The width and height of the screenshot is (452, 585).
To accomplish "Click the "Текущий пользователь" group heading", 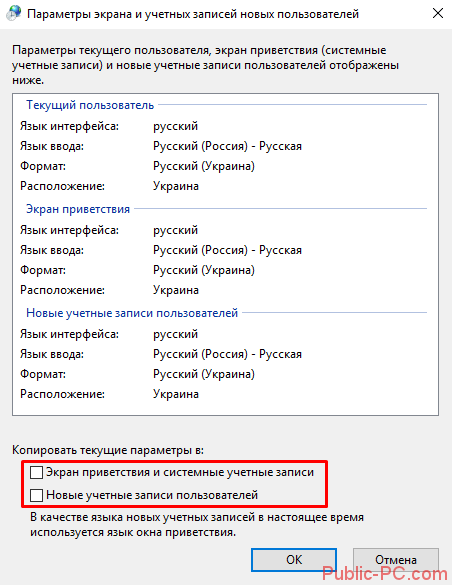I will click(90, 105).
